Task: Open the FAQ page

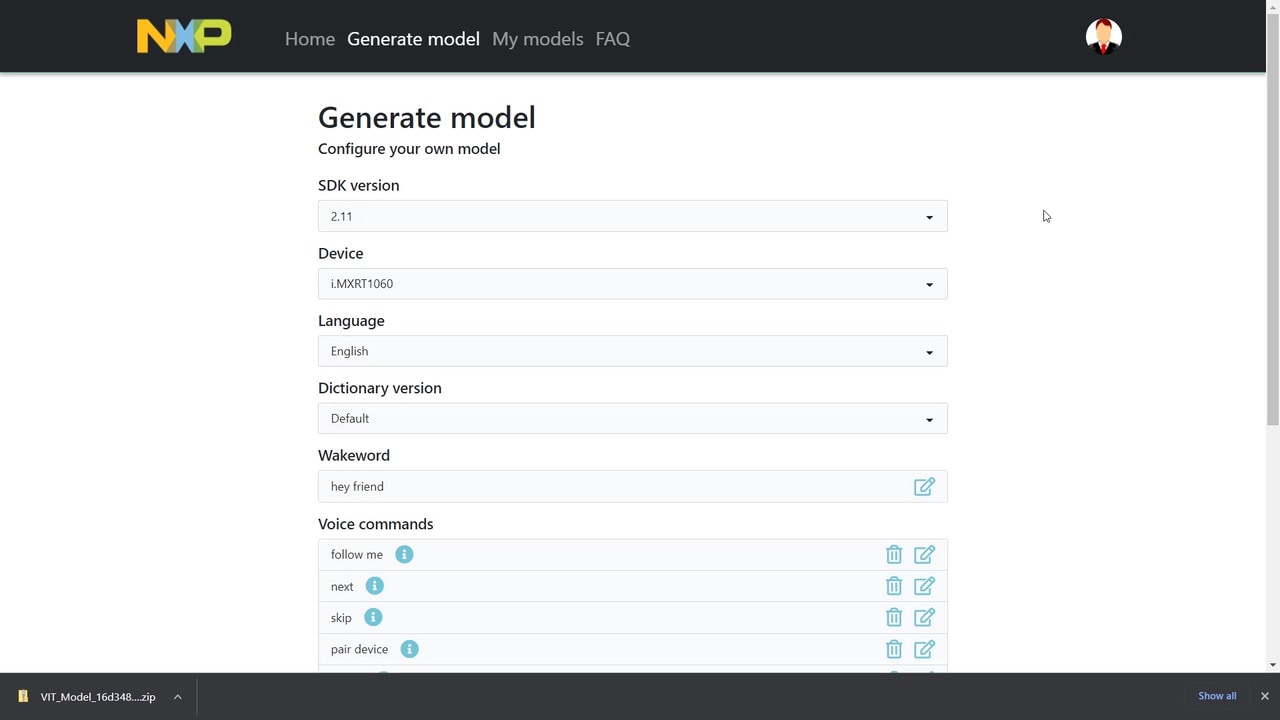Action: 612,39
